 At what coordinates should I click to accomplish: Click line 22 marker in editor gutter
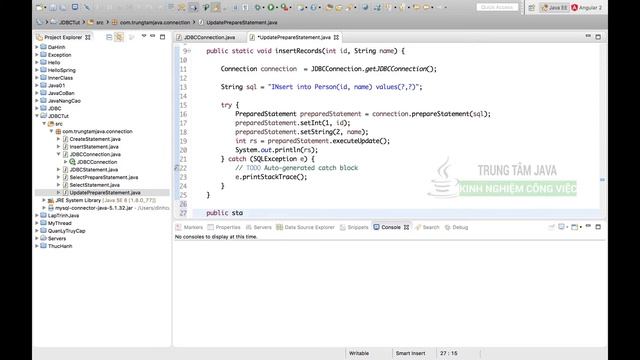pos(176,168)
